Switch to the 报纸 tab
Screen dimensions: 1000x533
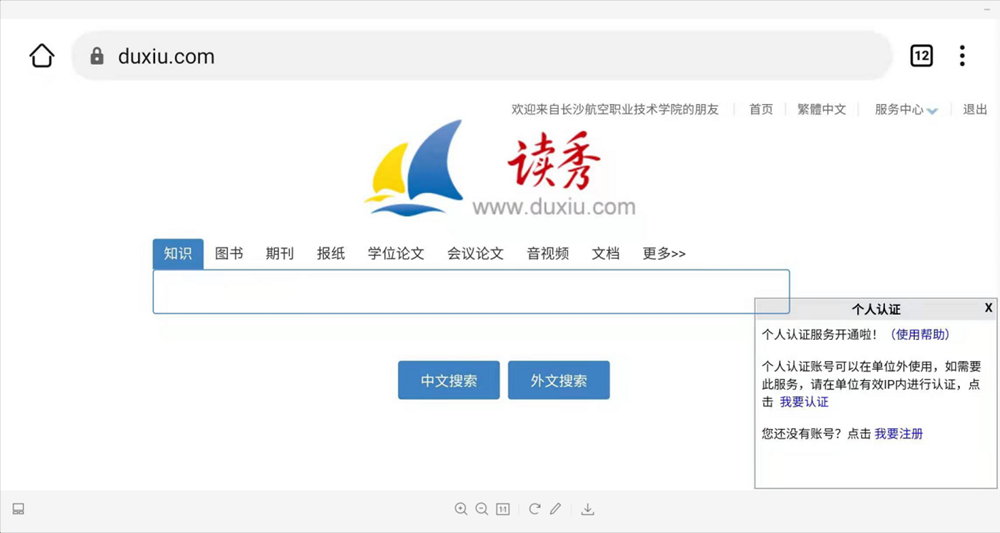[331, 254]
